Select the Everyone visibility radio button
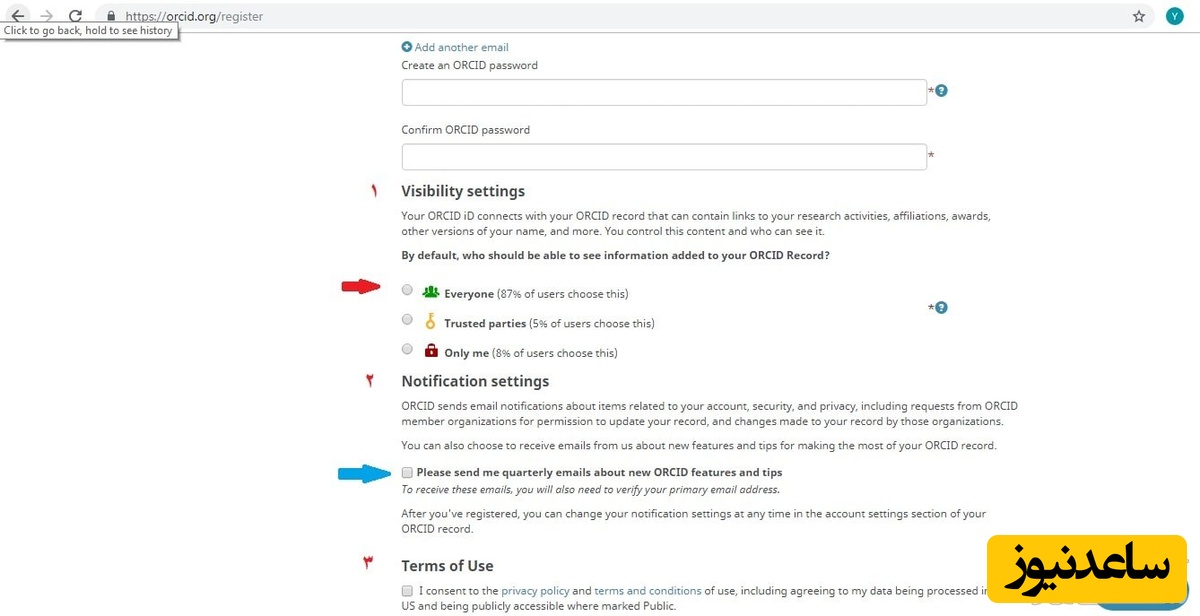This screenshot has width=1200, height=616. point(407,290)
